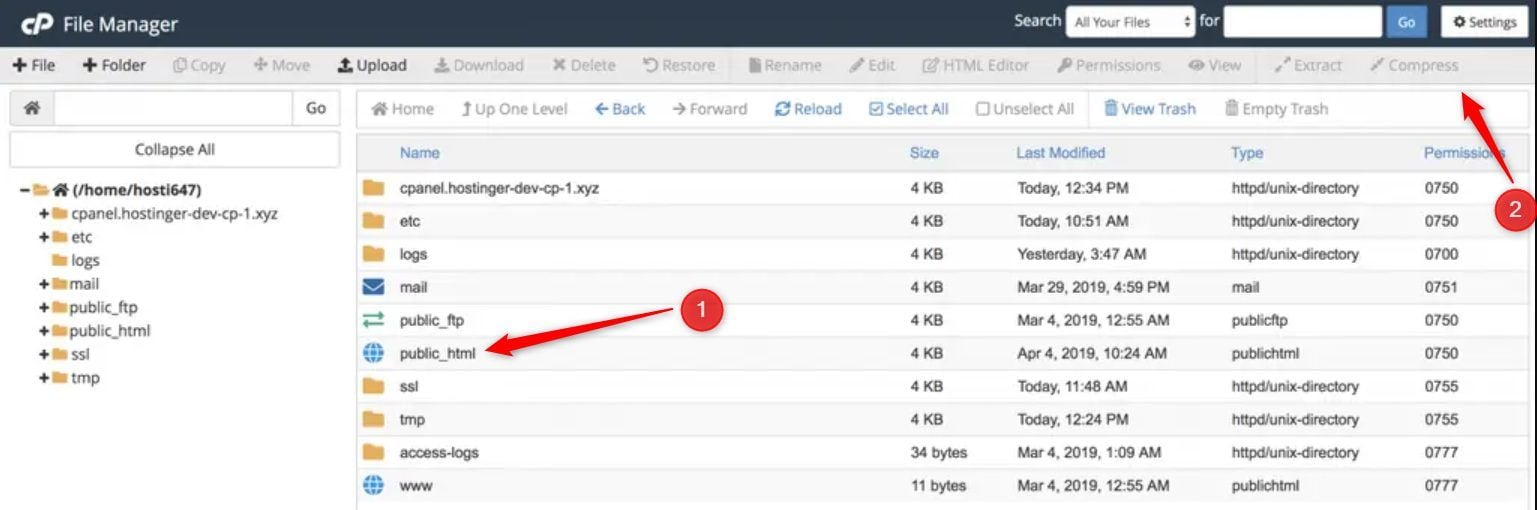
Task: Select the public_html file name
Action: [437, 353]
